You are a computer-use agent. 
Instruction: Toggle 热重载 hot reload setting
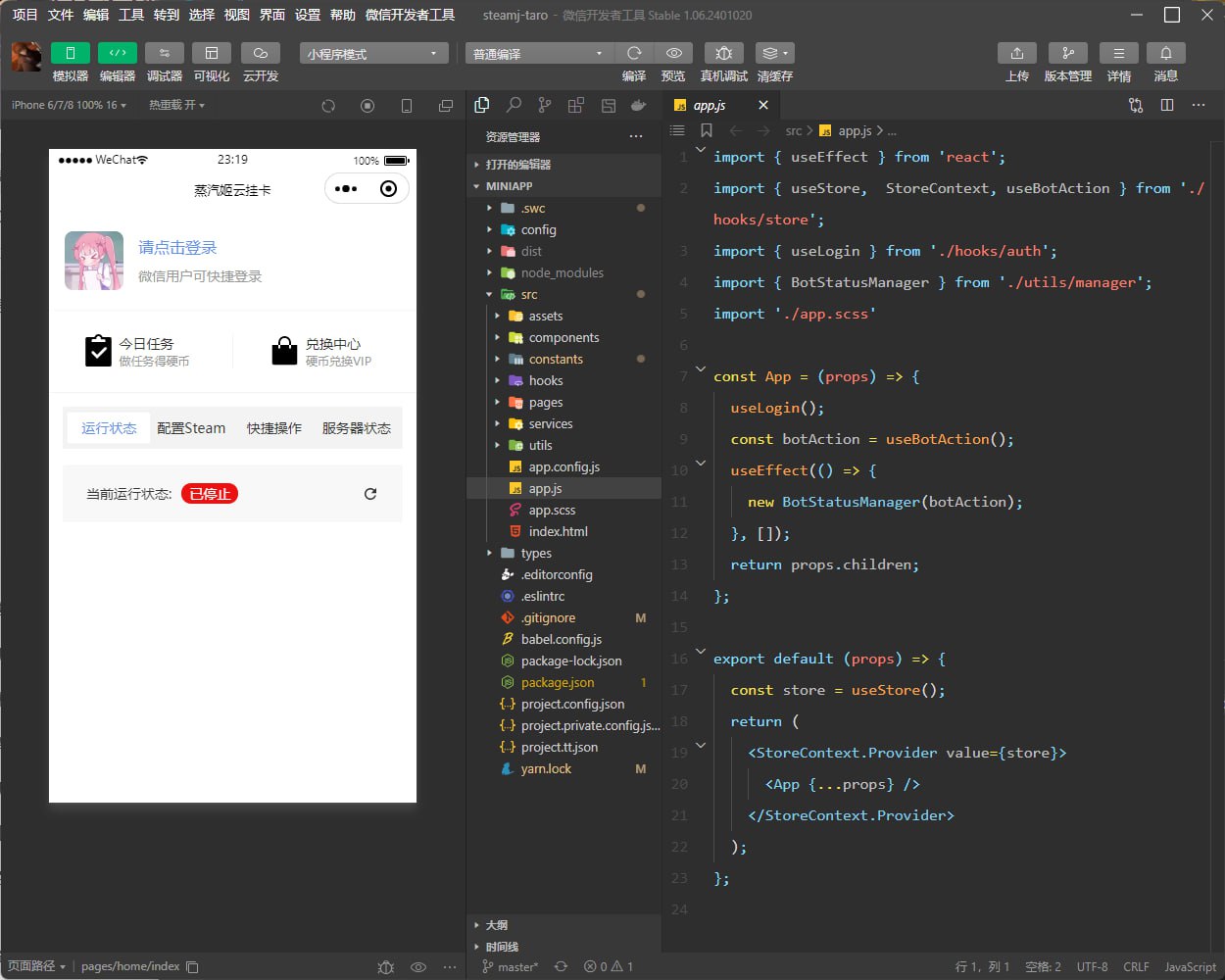point(176,105)
